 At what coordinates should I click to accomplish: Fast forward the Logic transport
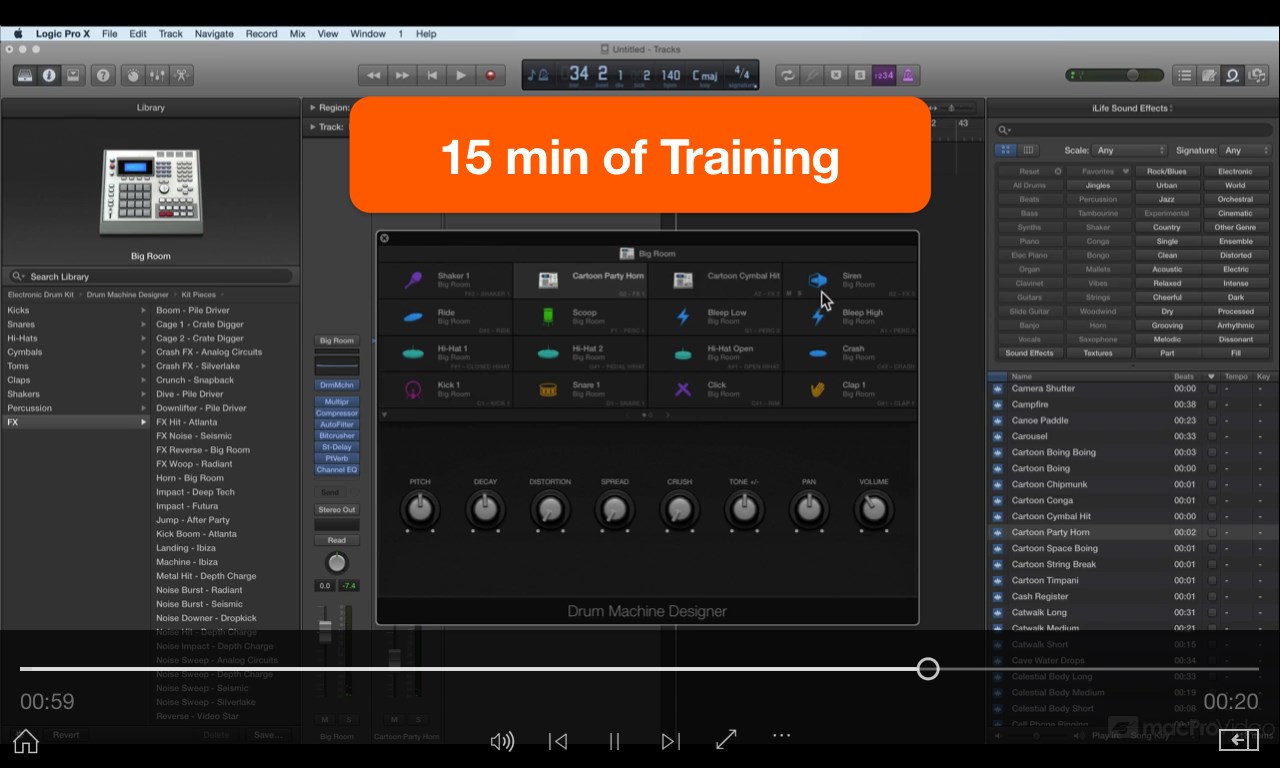point(402,75)
